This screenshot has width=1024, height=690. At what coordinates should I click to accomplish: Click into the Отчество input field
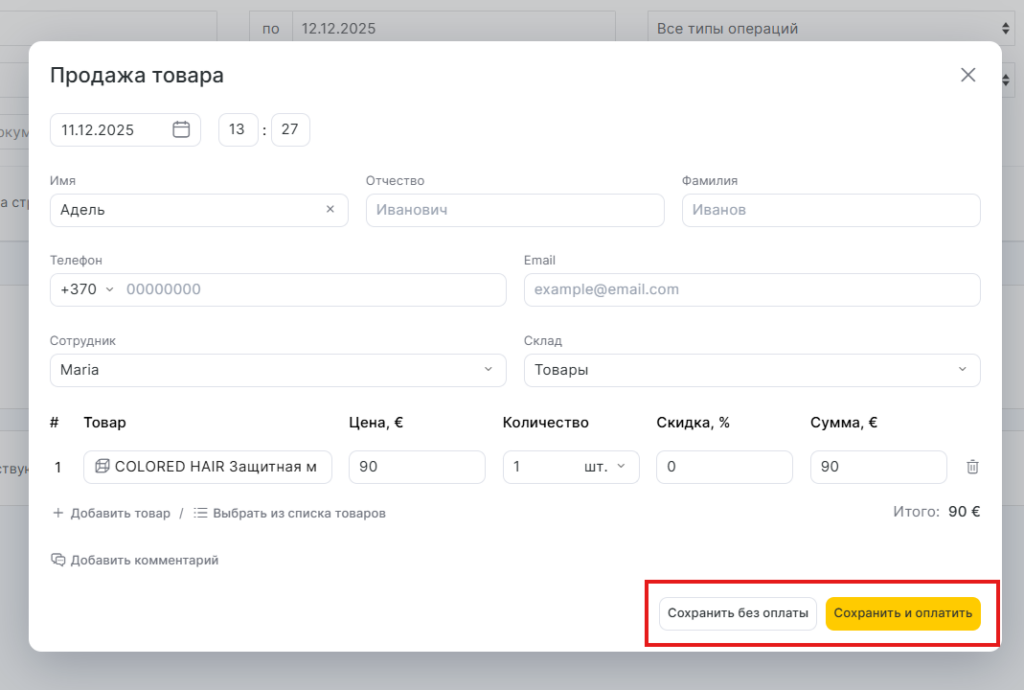[514, 210]
